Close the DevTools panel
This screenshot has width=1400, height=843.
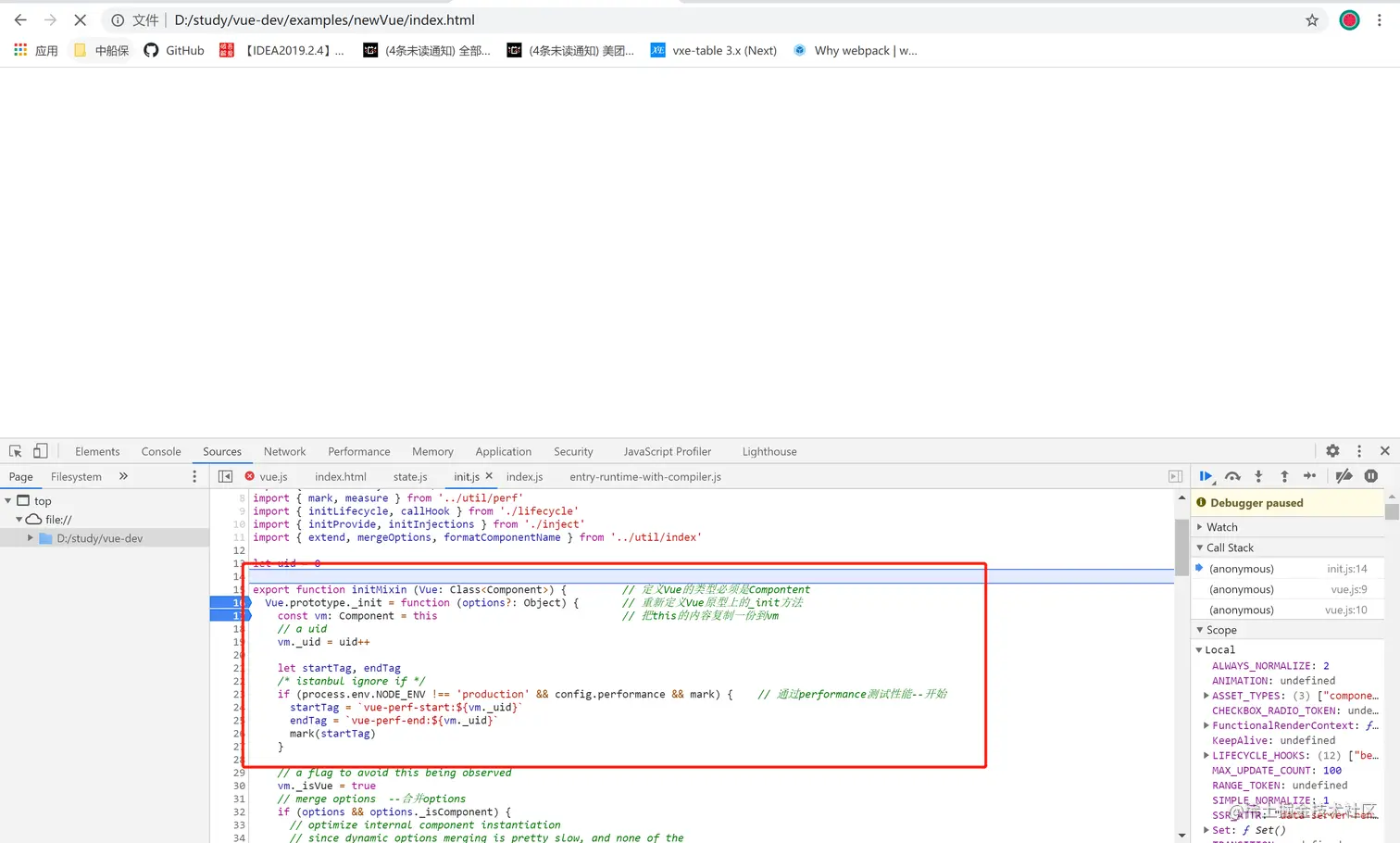coord(1385,451)
